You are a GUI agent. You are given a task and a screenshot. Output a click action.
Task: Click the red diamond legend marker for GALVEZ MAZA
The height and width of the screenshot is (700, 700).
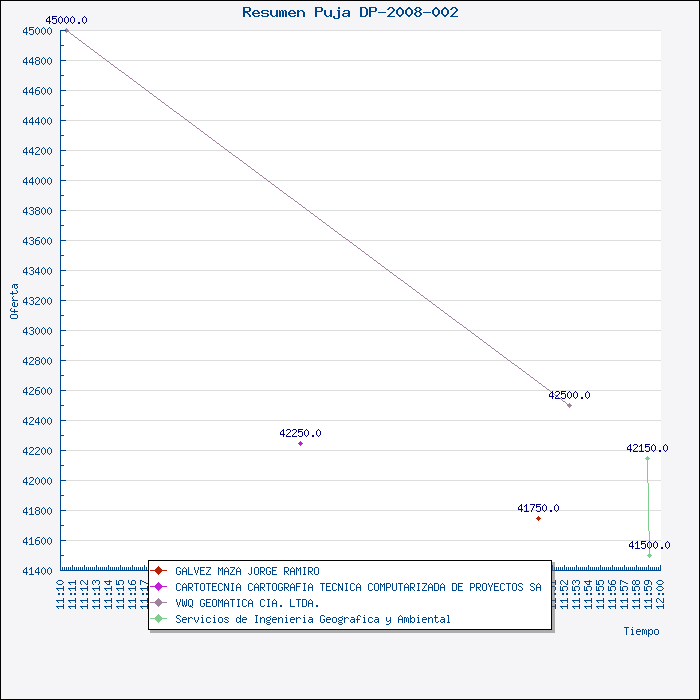pos(158,571)
